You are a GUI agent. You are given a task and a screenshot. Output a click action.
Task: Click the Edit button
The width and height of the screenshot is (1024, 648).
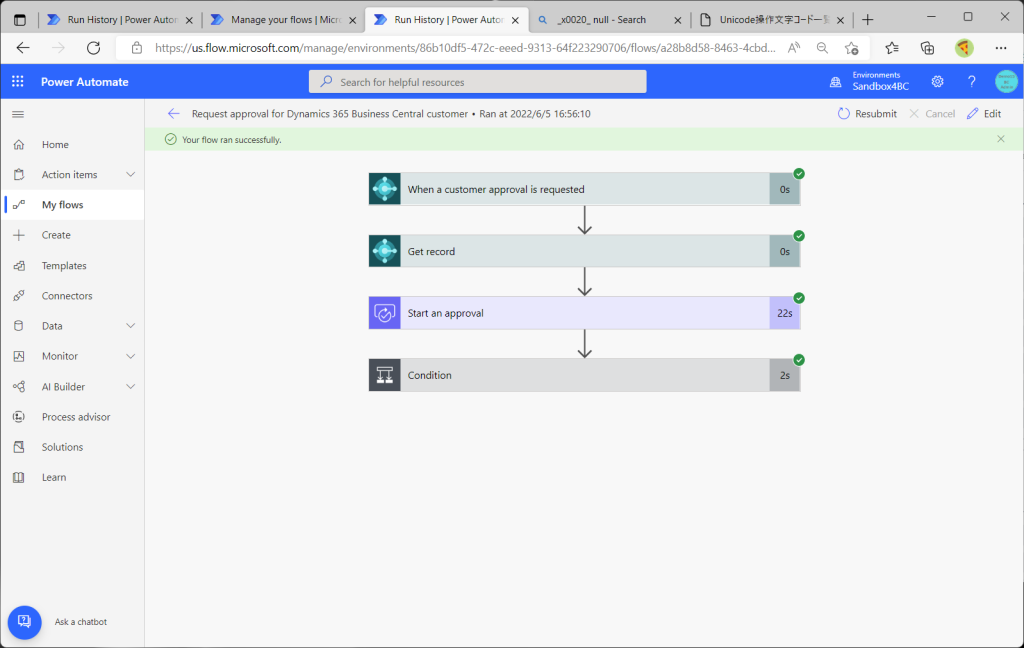[984, 114]
